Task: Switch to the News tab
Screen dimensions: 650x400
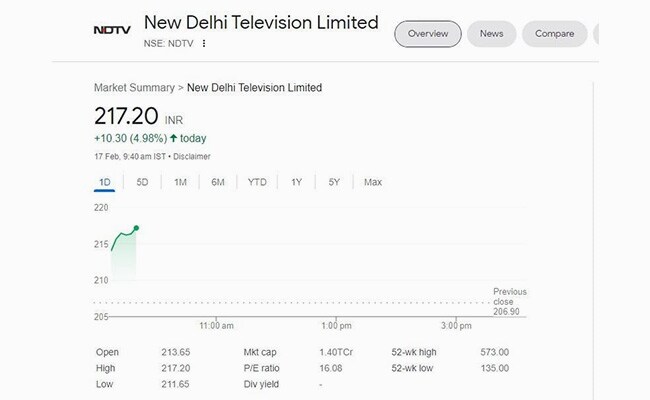Action: (x=491, y=34)
